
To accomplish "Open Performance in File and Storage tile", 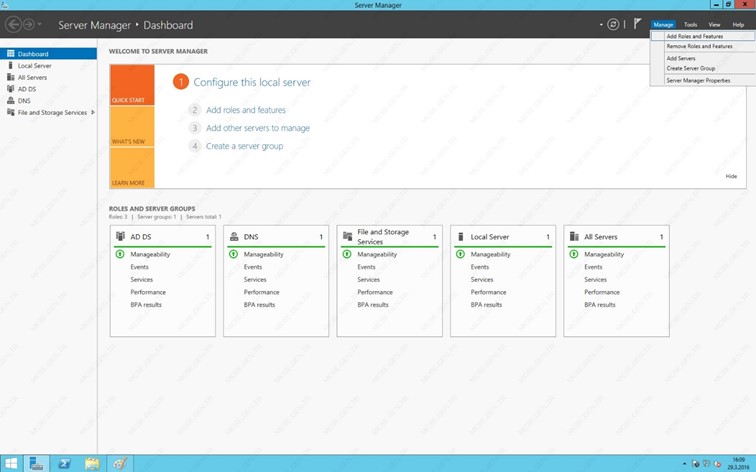I will pyautogui.click(x=375, y=292).
